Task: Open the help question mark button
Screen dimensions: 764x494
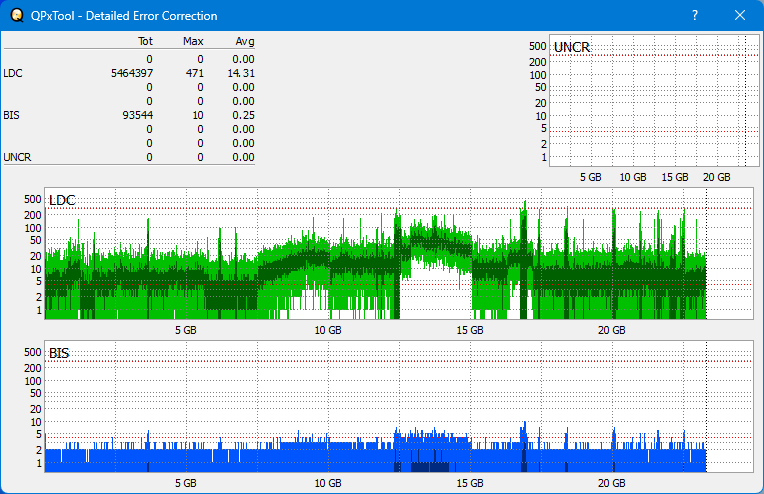Action: coord(695,15)
